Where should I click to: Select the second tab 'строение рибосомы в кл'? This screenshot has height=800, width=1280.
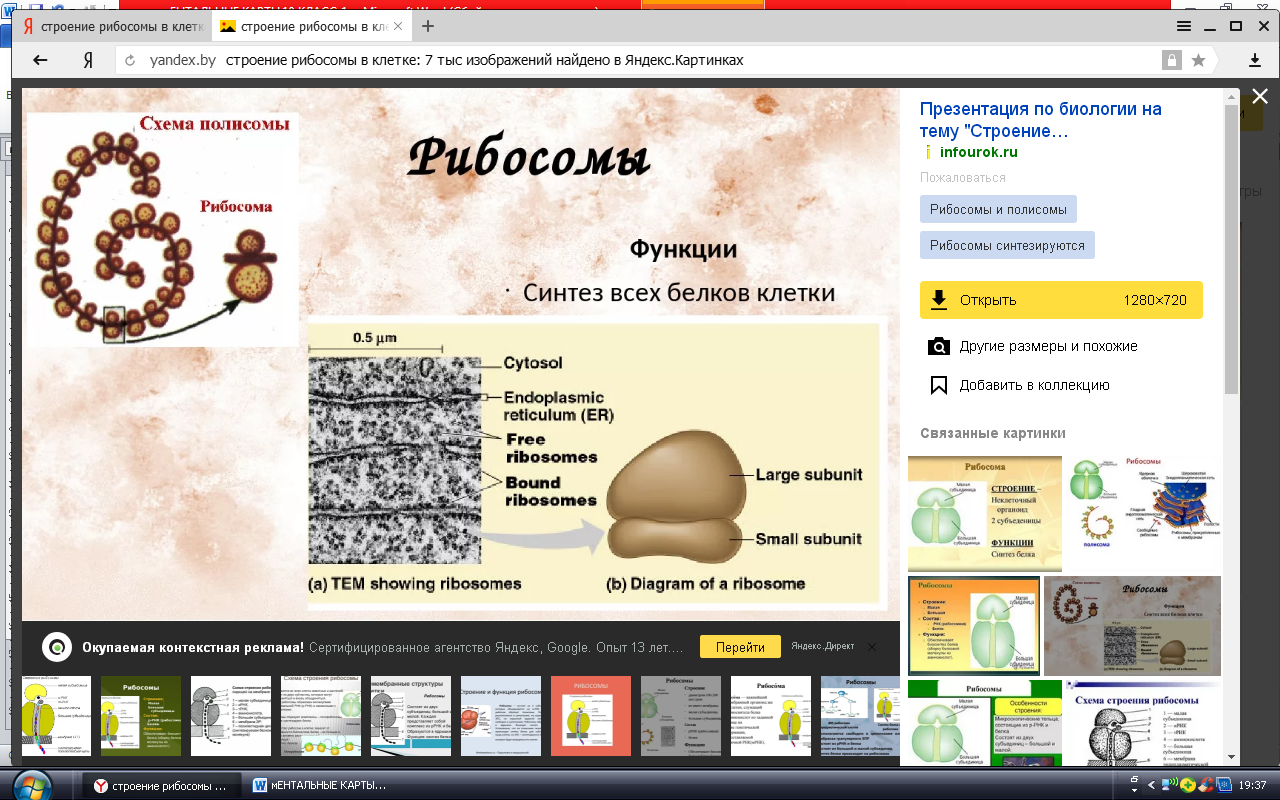[312, 27]
